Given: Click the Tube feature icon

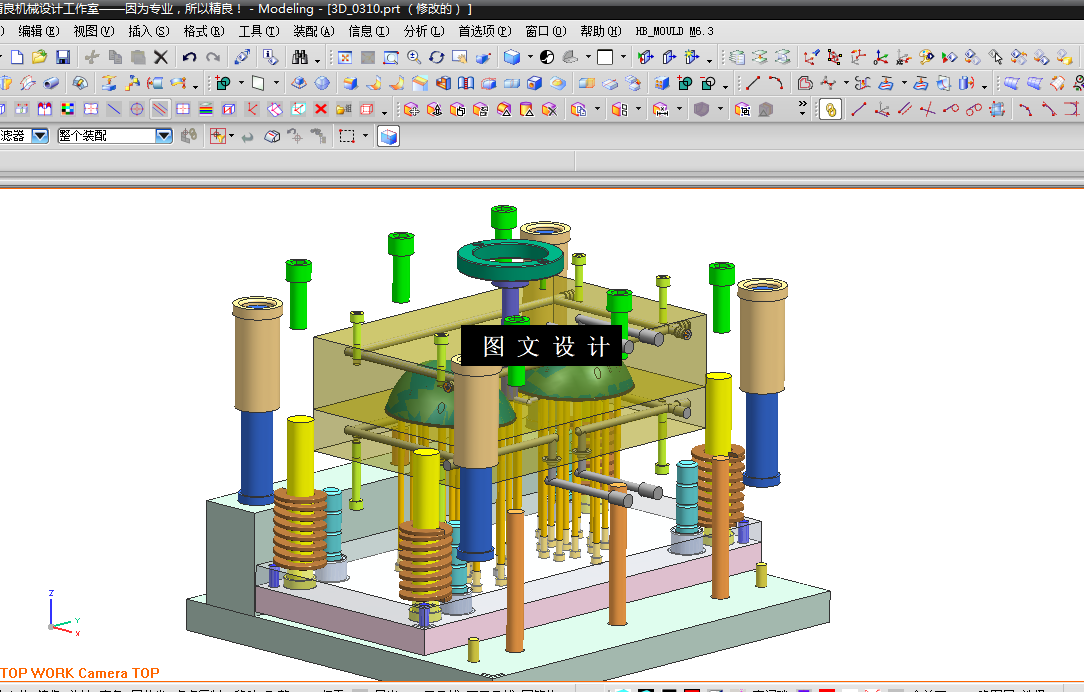Looking at the screenshot, I should point(51,84).
